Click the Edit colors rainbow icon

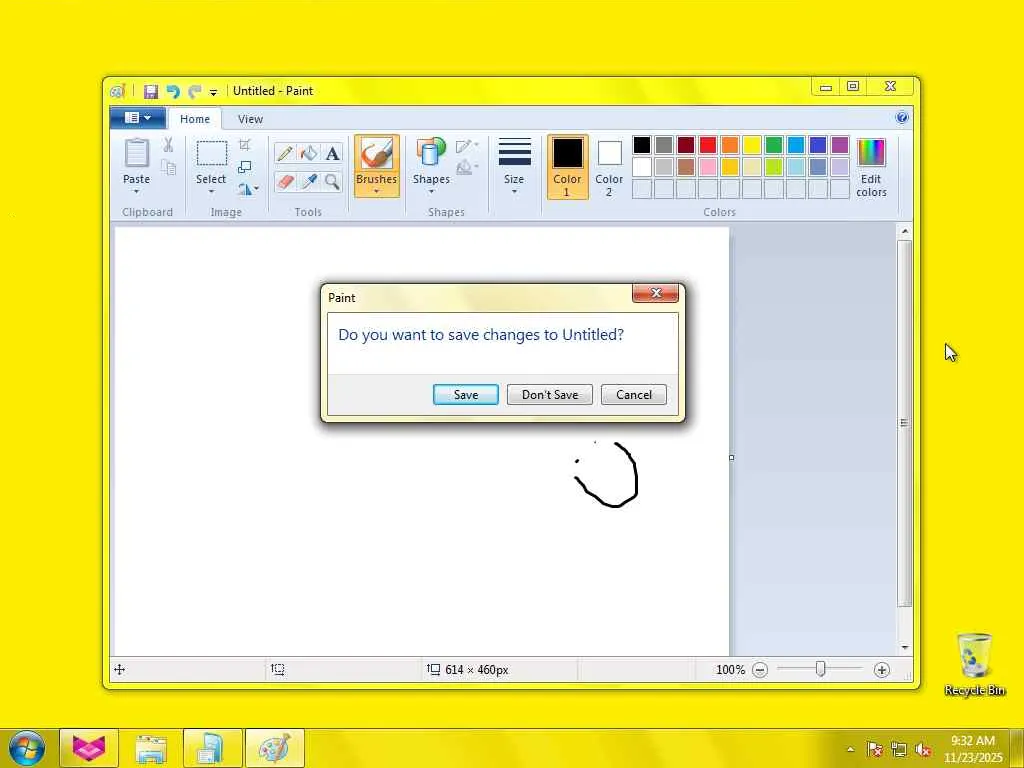click(x=871, y=153)
